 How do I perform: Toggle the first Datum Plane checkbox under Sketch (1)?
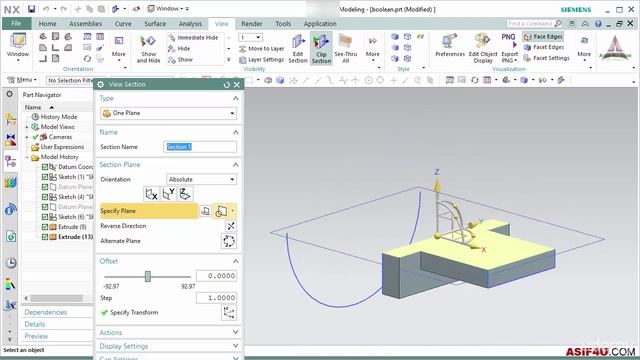[45, 187]
